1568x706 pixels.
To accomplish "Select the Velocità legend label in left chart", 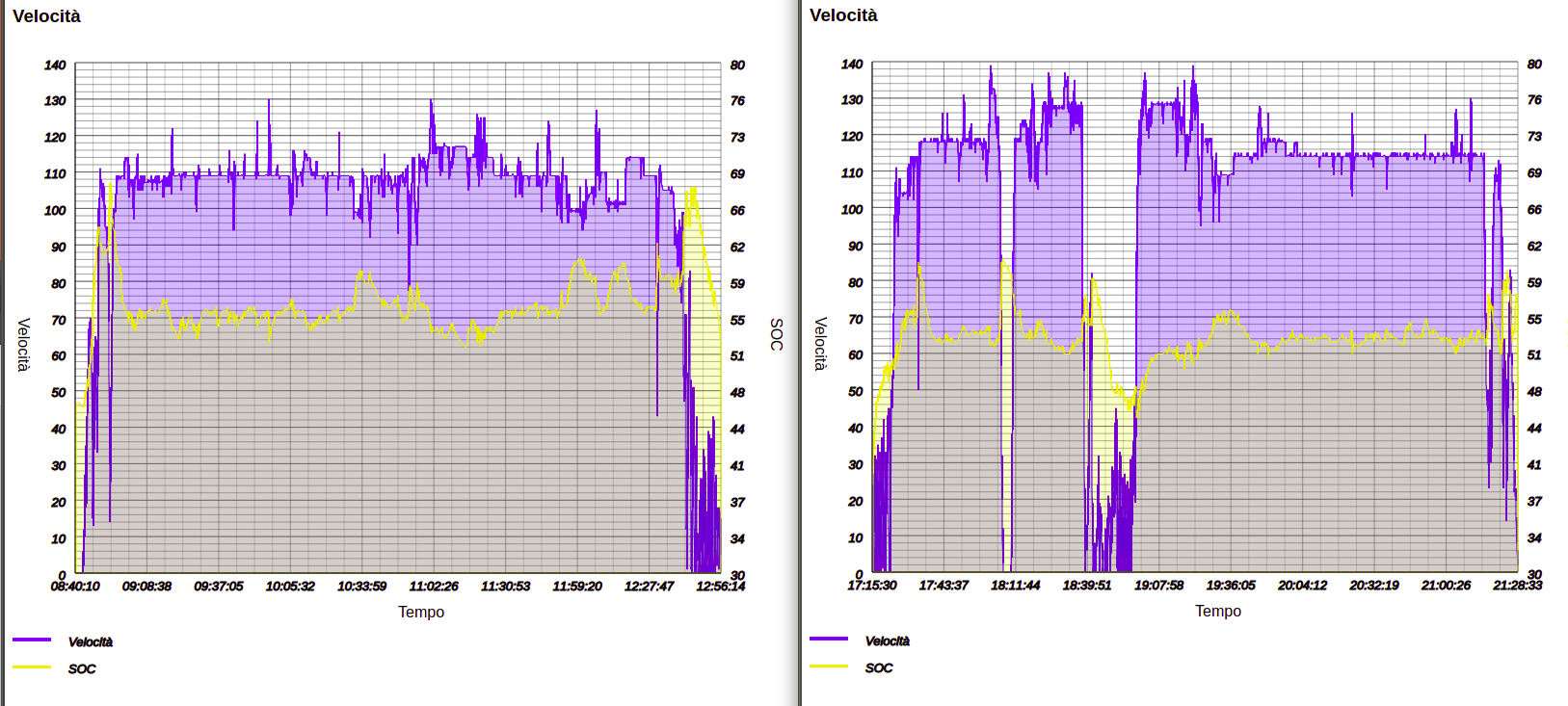I will click(x=91, y=641).
